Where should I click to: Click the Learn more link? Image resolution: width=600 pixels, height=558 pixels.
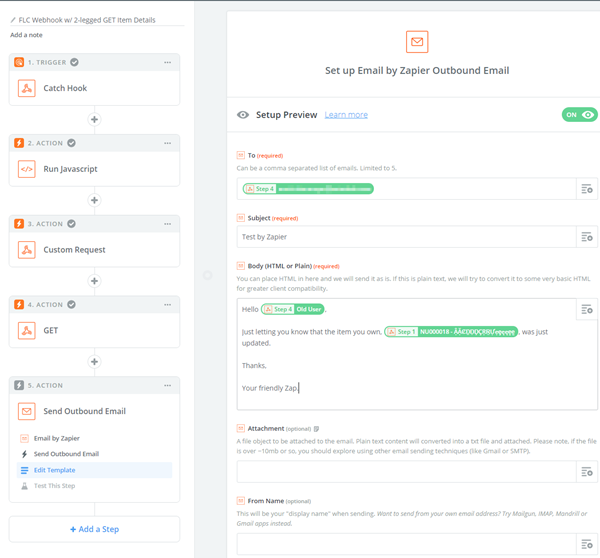[346, 115]
